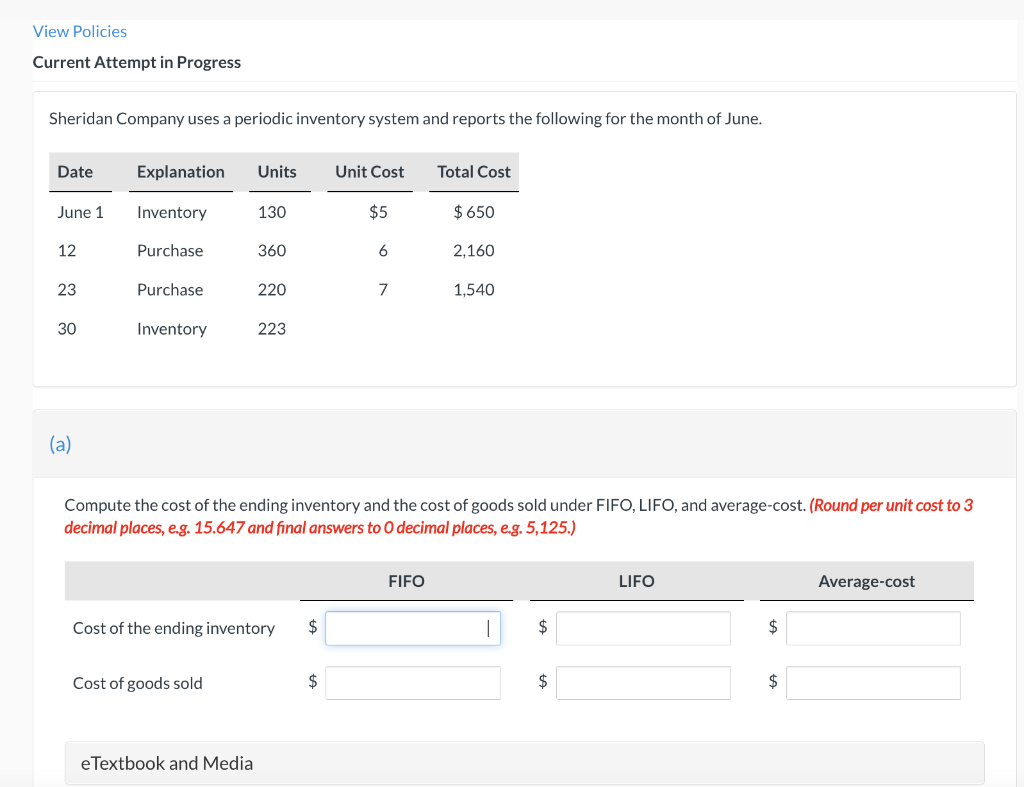Click the Average-cost column heading
The width and height of the screenshot is (1024, 787).
tap(867, 581)
